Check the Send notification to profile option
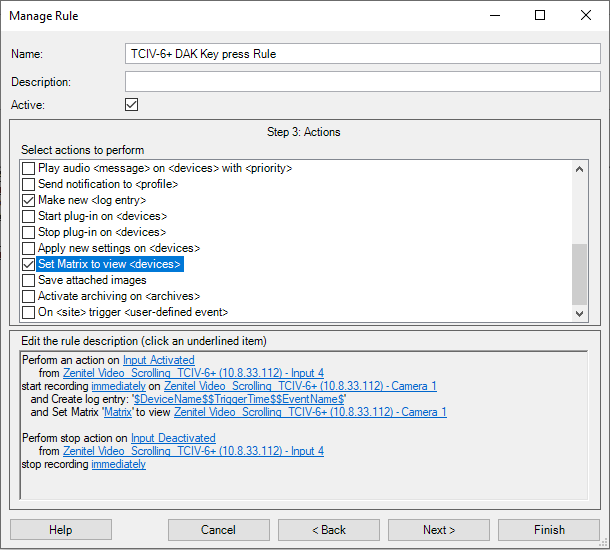This screenshot has width=610, height=550. (29, 184)
